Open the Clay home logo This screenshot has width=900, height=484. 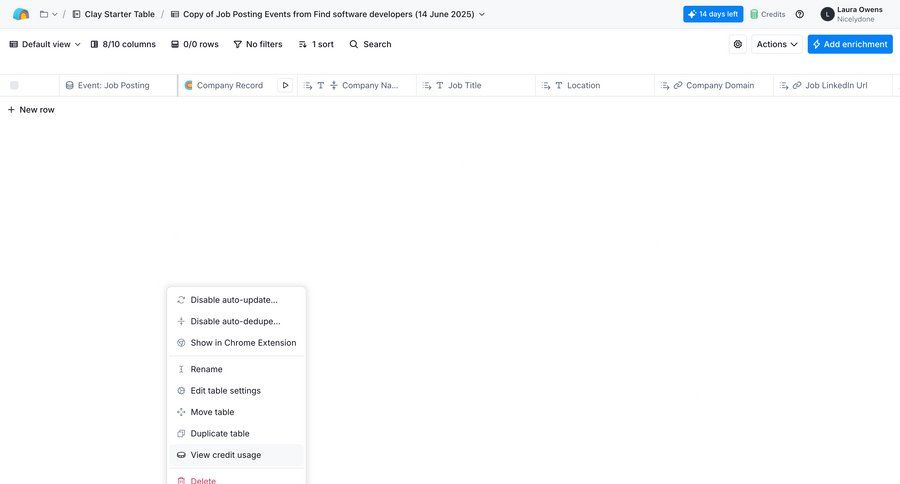pos(21,14)
